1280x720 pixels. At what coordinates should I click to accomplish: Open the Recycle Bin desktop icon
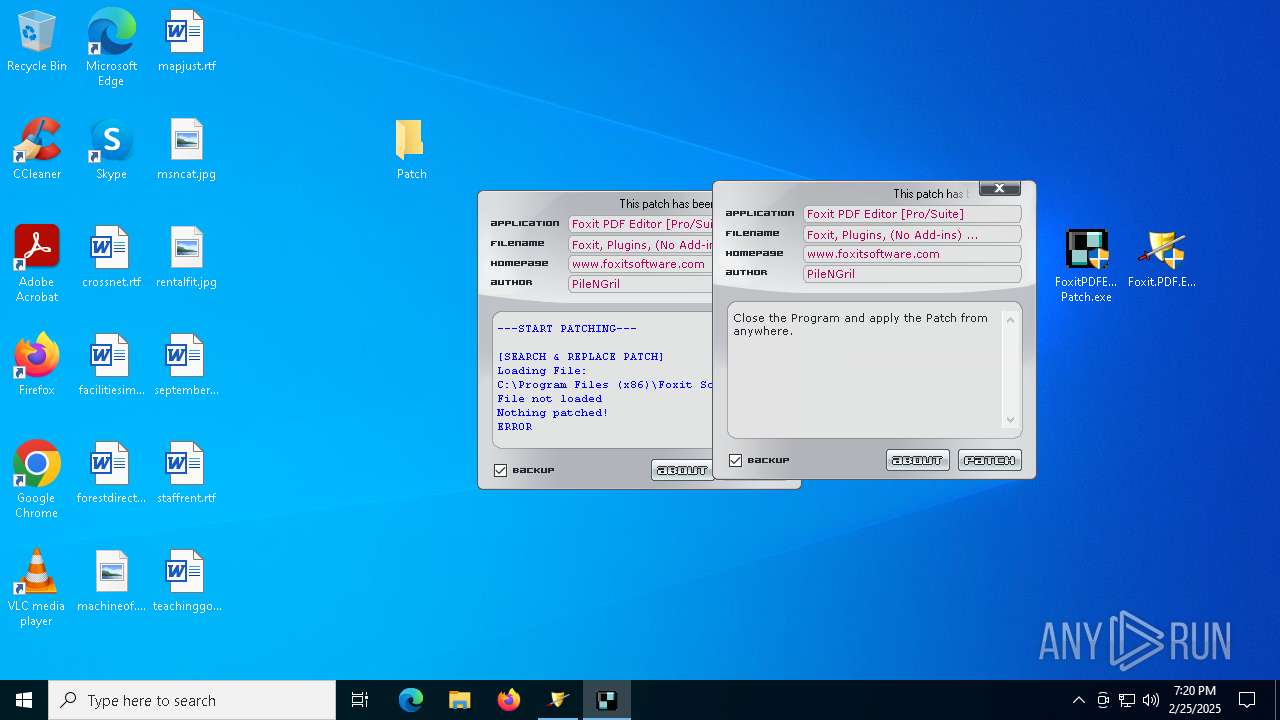tap(37, 42)
